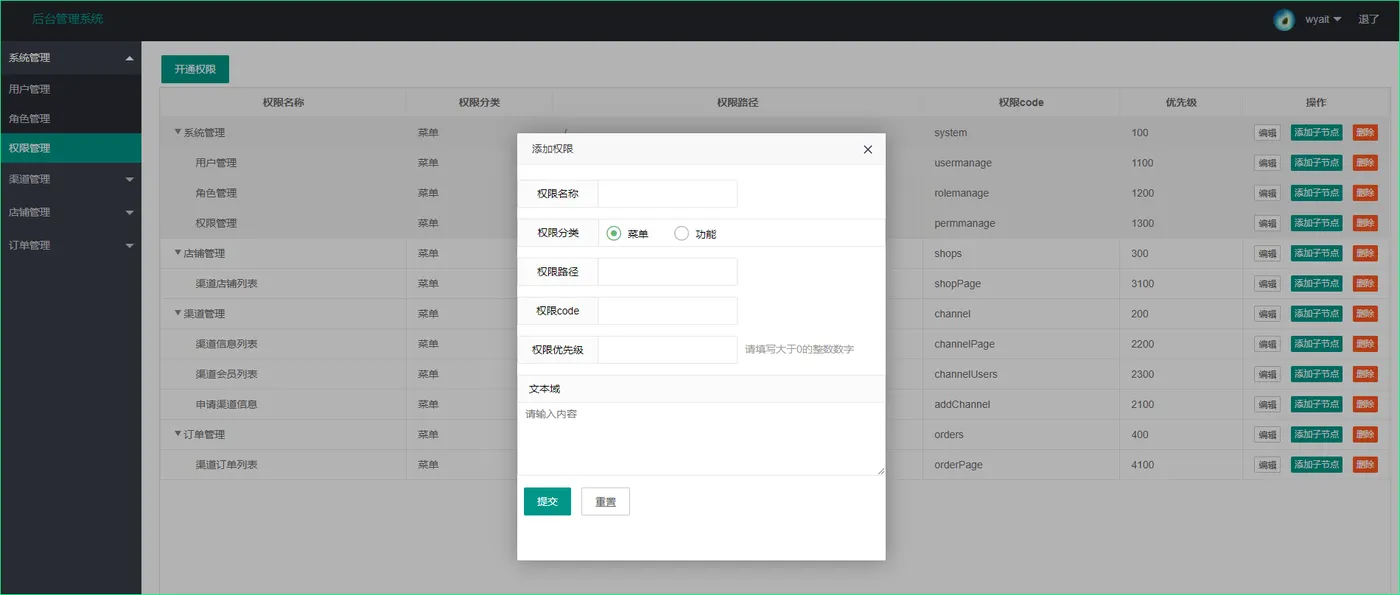Image resolution: width=1400 pixels, height=595 pixels.
Task: Close the 添加权限 dialog with X icon
Action: [867, 149]
